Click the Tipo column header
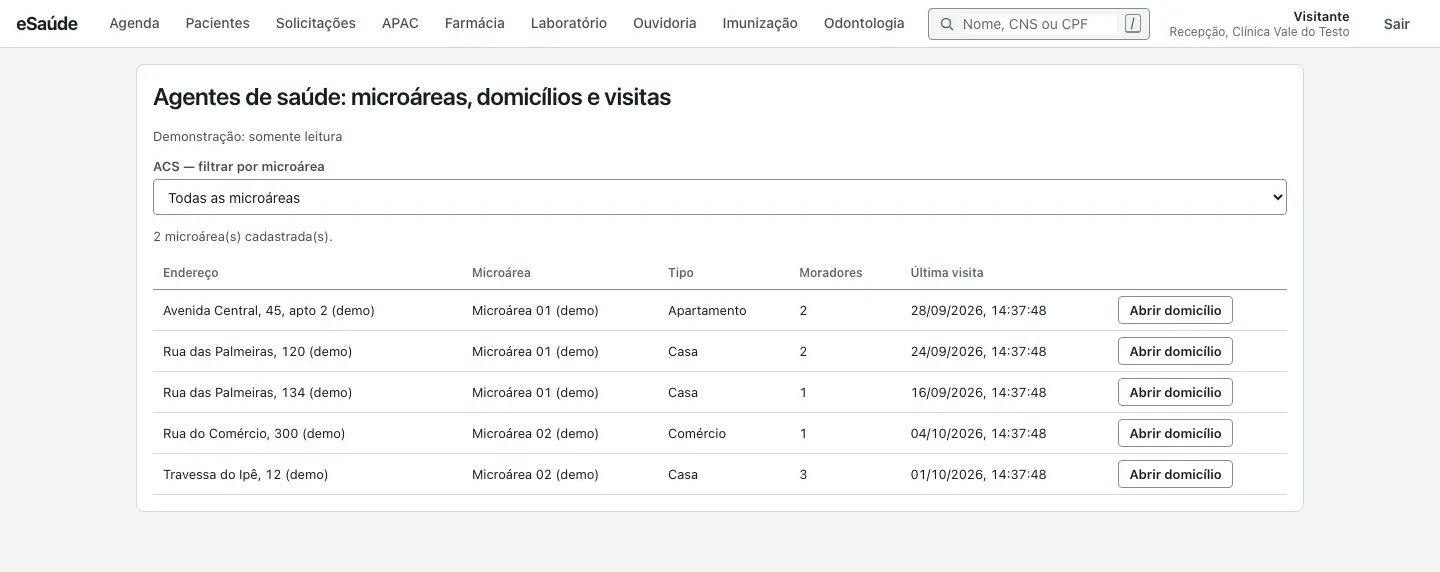The width and height of the screenshot is (1440, 572). 681,272
